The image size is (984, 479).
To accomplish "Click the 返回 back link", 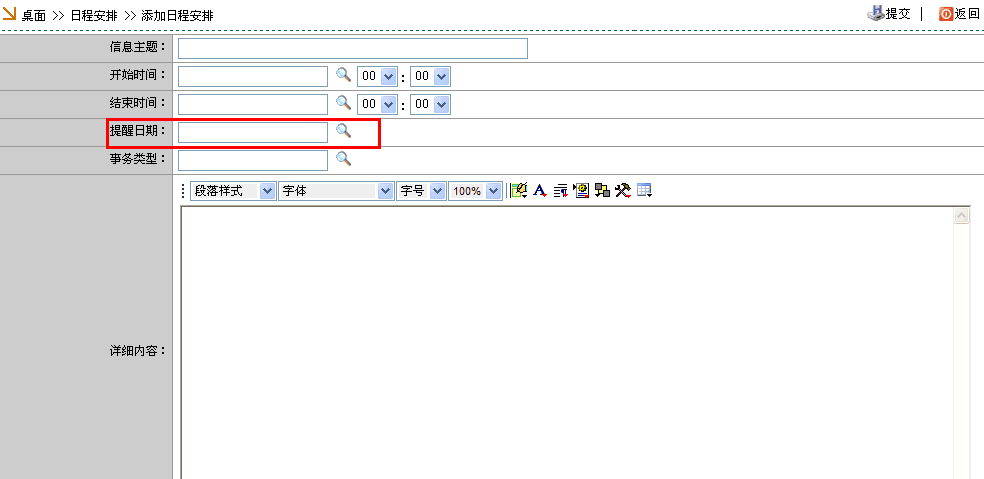I will (966, 14).
